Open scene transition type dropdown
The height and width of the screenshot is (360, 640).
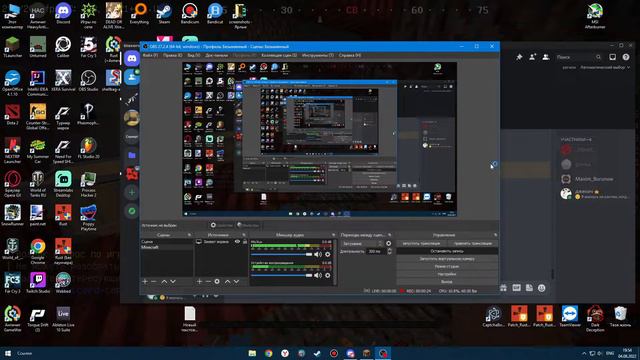point(362,243)
